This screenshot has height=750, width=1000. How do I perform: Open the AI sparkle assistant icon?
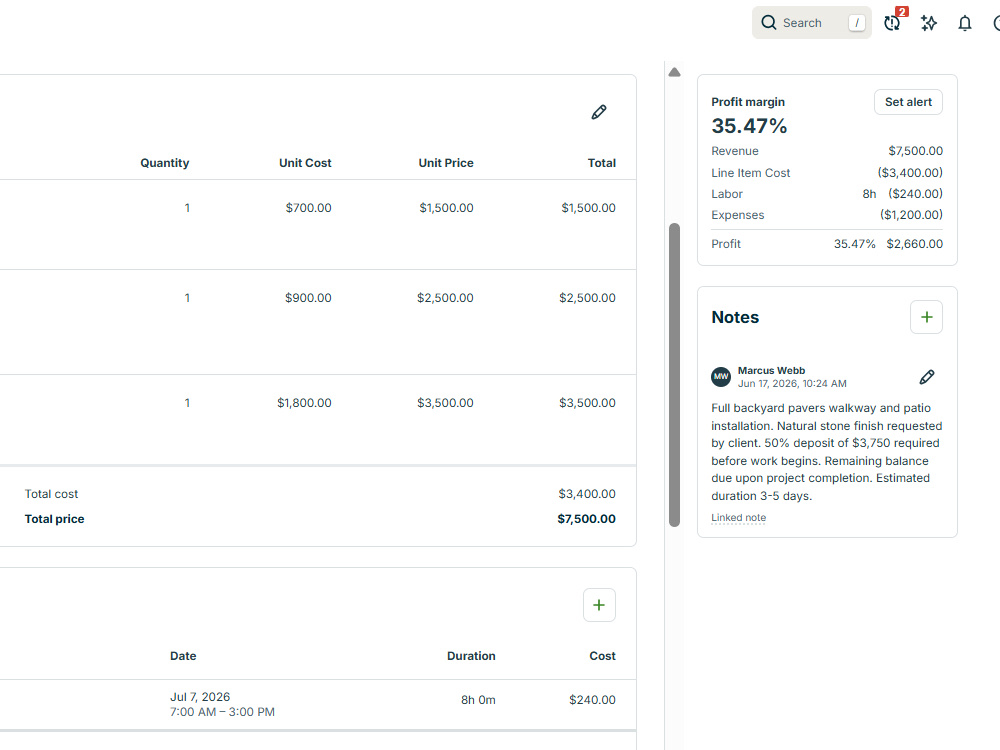pos(929,23)
